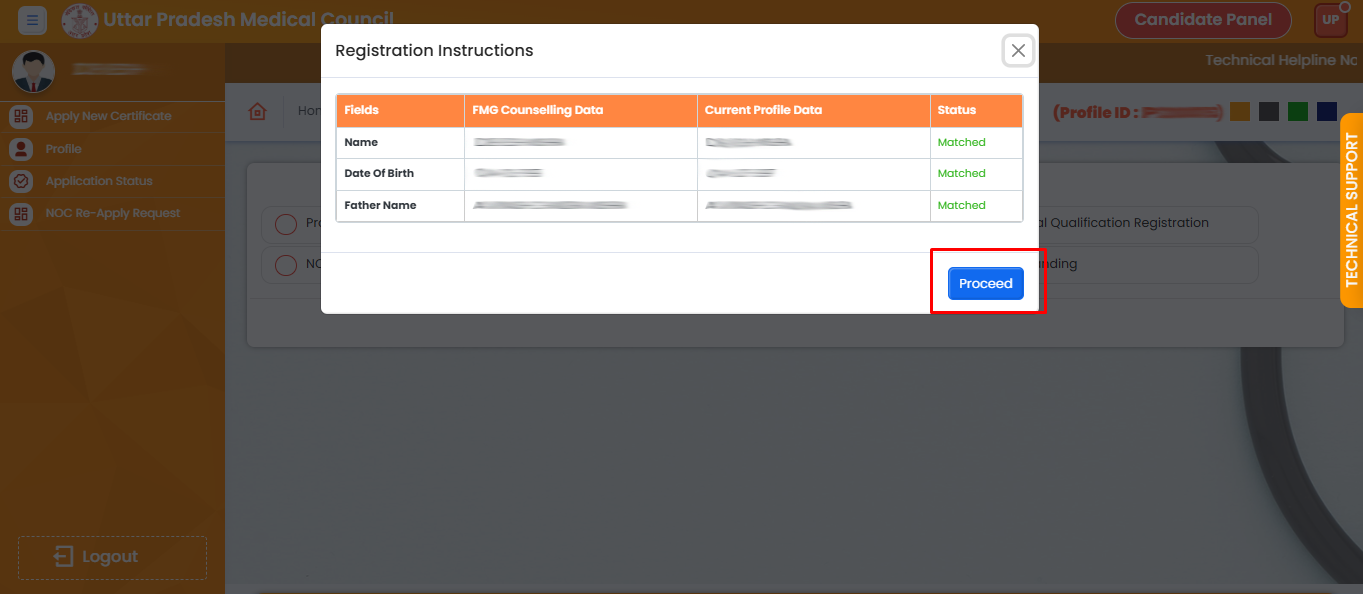Click the NOC Re-Apply Request icon

click(x=20, y=213)
